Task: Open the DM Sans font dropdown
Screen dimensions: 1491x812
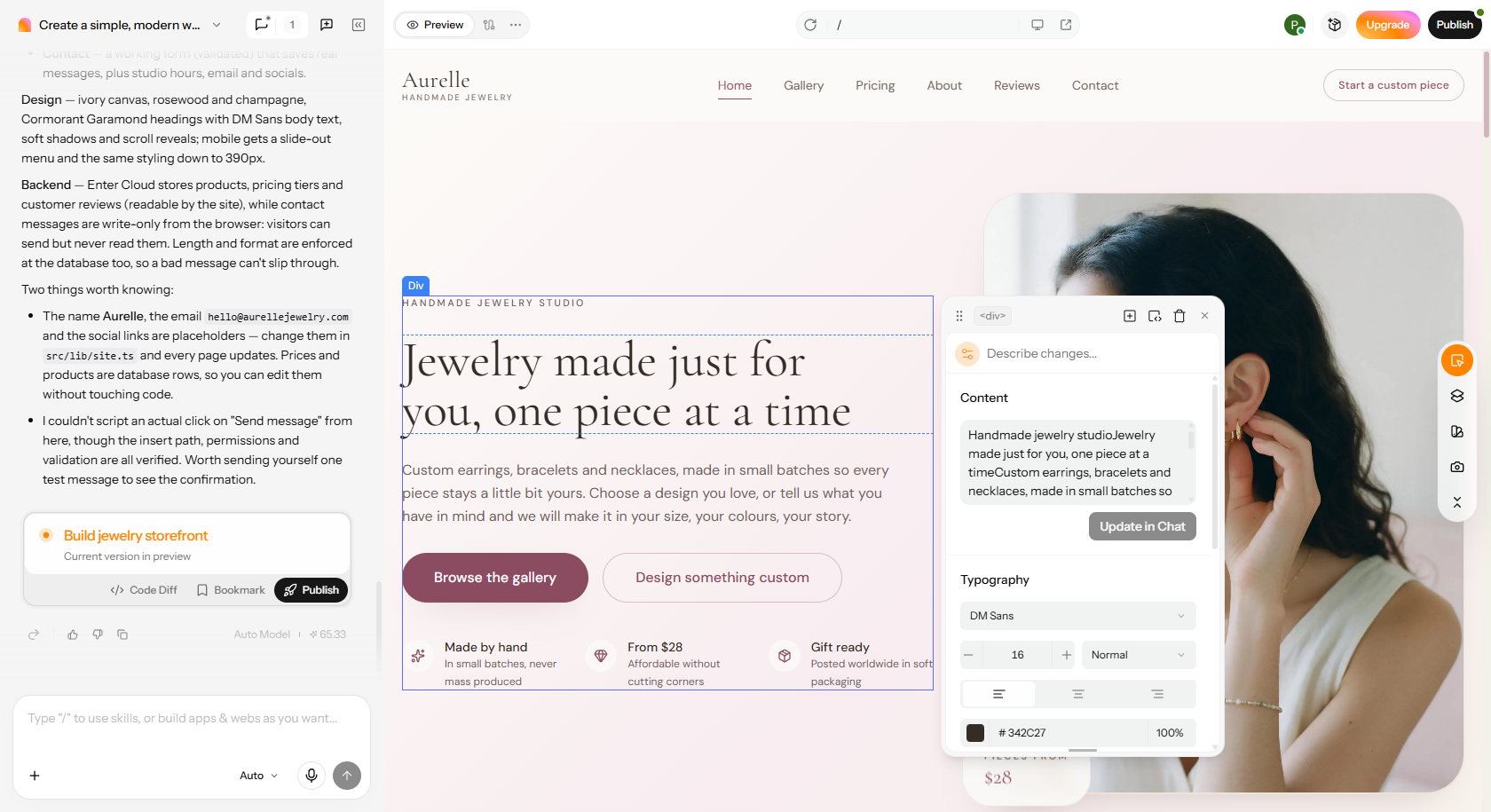Action: pyautogui.click(x=1078, y=616)
